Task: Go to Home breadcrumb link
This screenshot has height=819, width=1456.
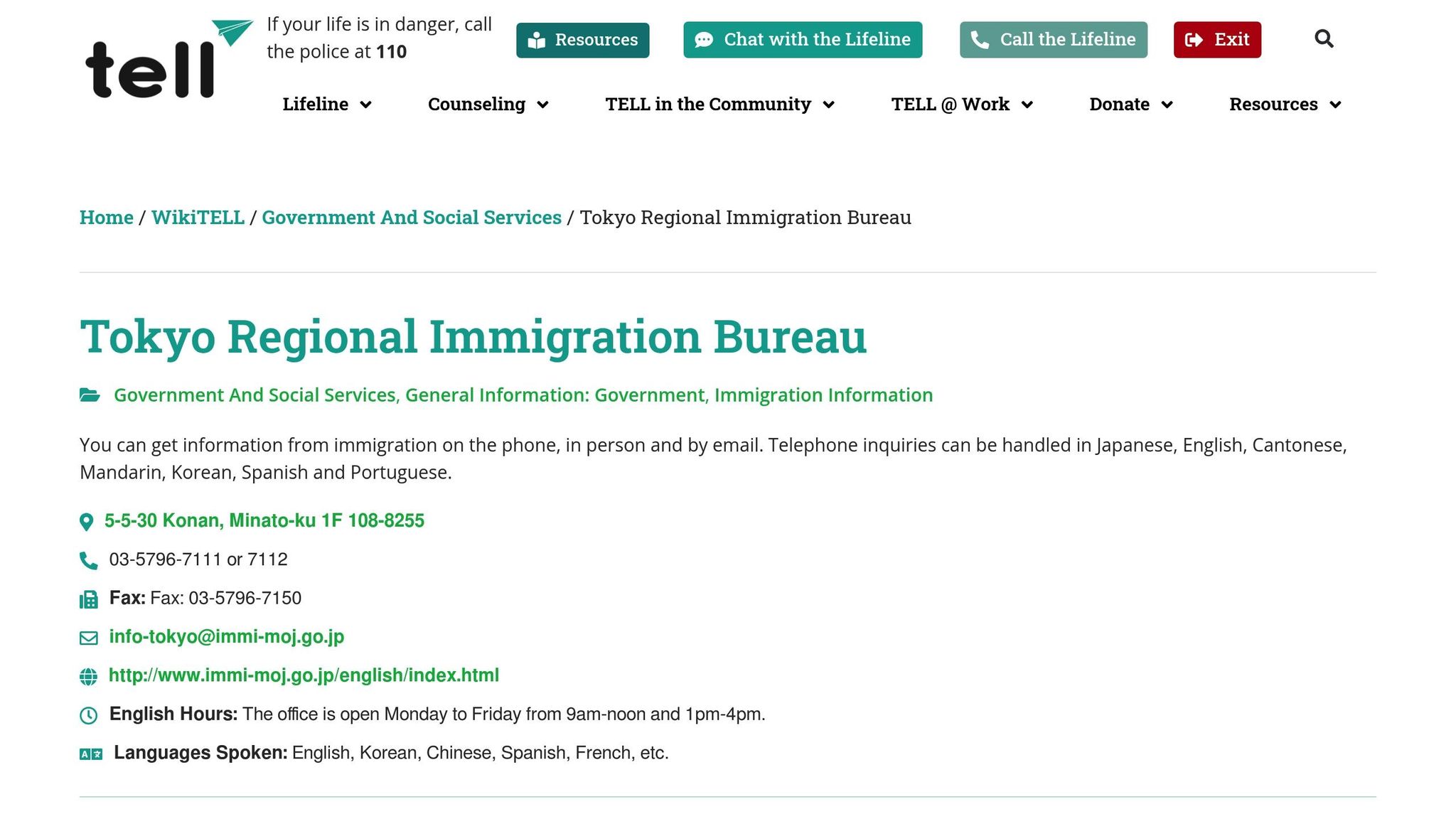Action: [107, 218]
